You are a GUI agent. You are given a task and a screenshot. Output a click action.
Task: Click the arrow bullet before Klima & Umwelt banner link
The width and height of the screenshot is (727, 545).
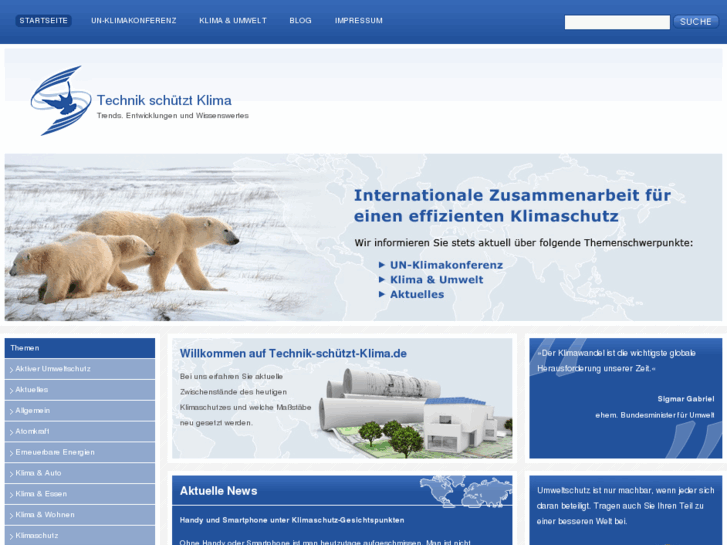(x=382, y=280)
